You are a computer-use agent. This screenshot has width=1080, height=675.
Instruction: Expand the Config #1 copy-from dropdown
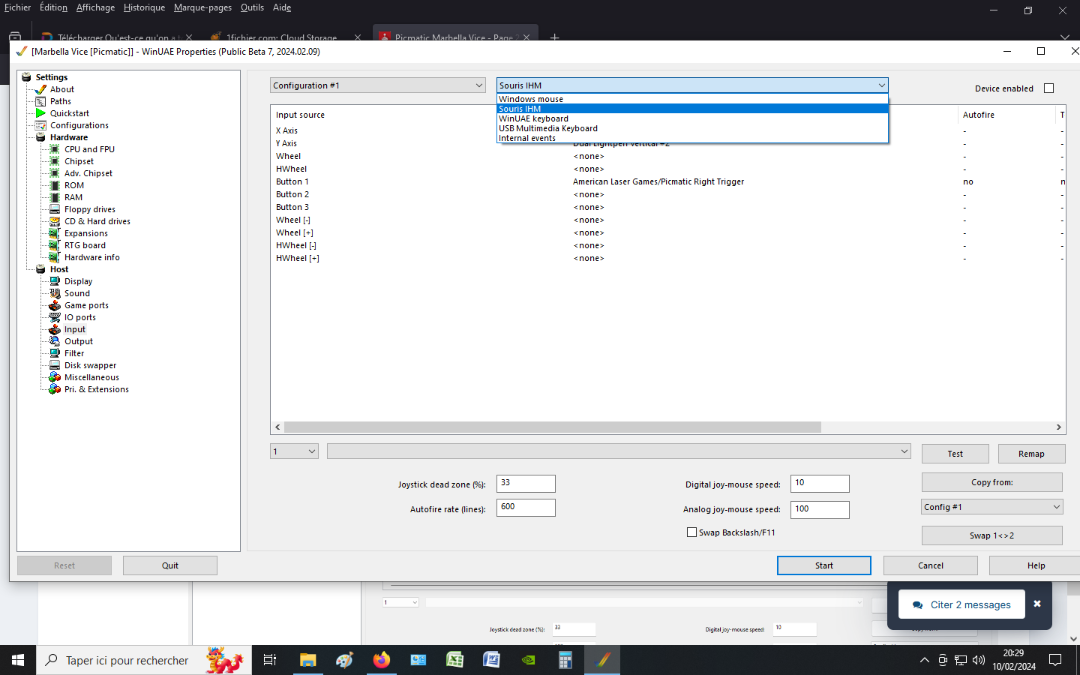(x=991, y=507)
